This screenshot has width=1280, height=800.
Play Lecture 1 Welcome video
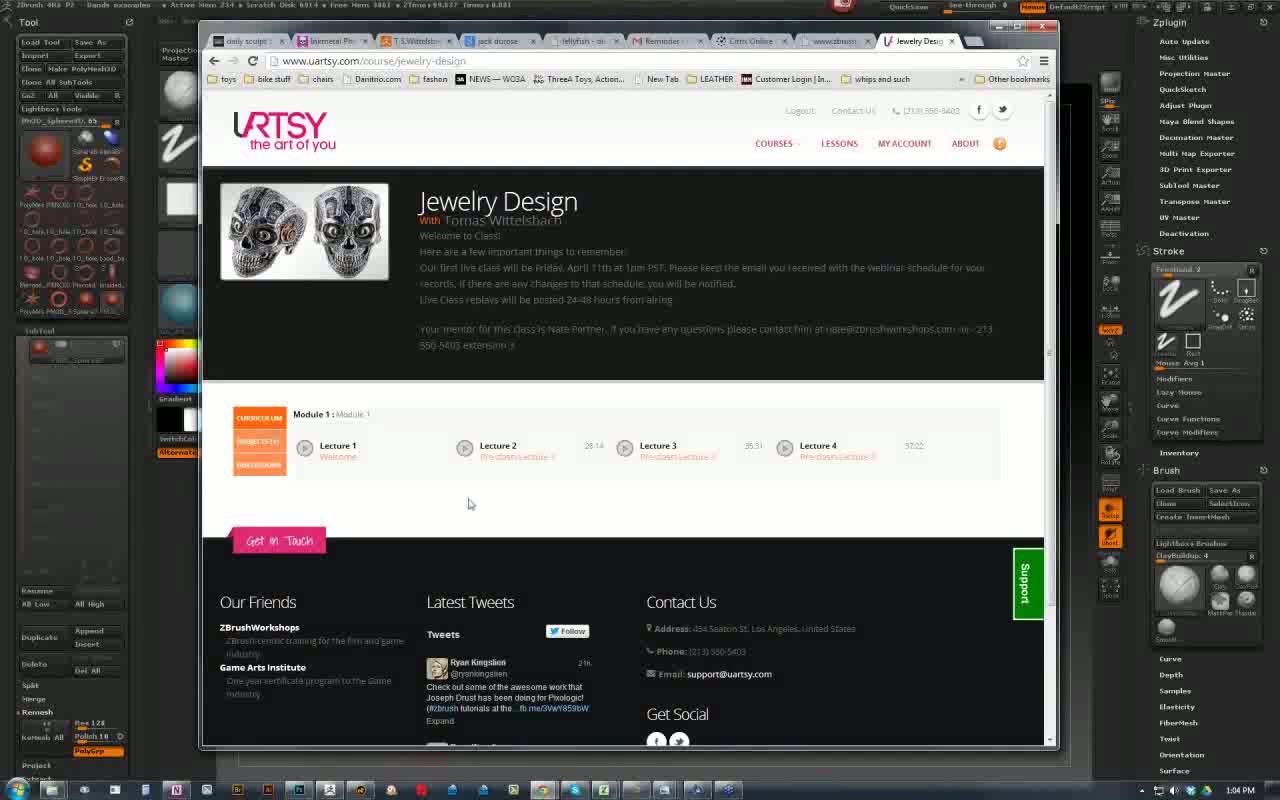click(305, 448)
